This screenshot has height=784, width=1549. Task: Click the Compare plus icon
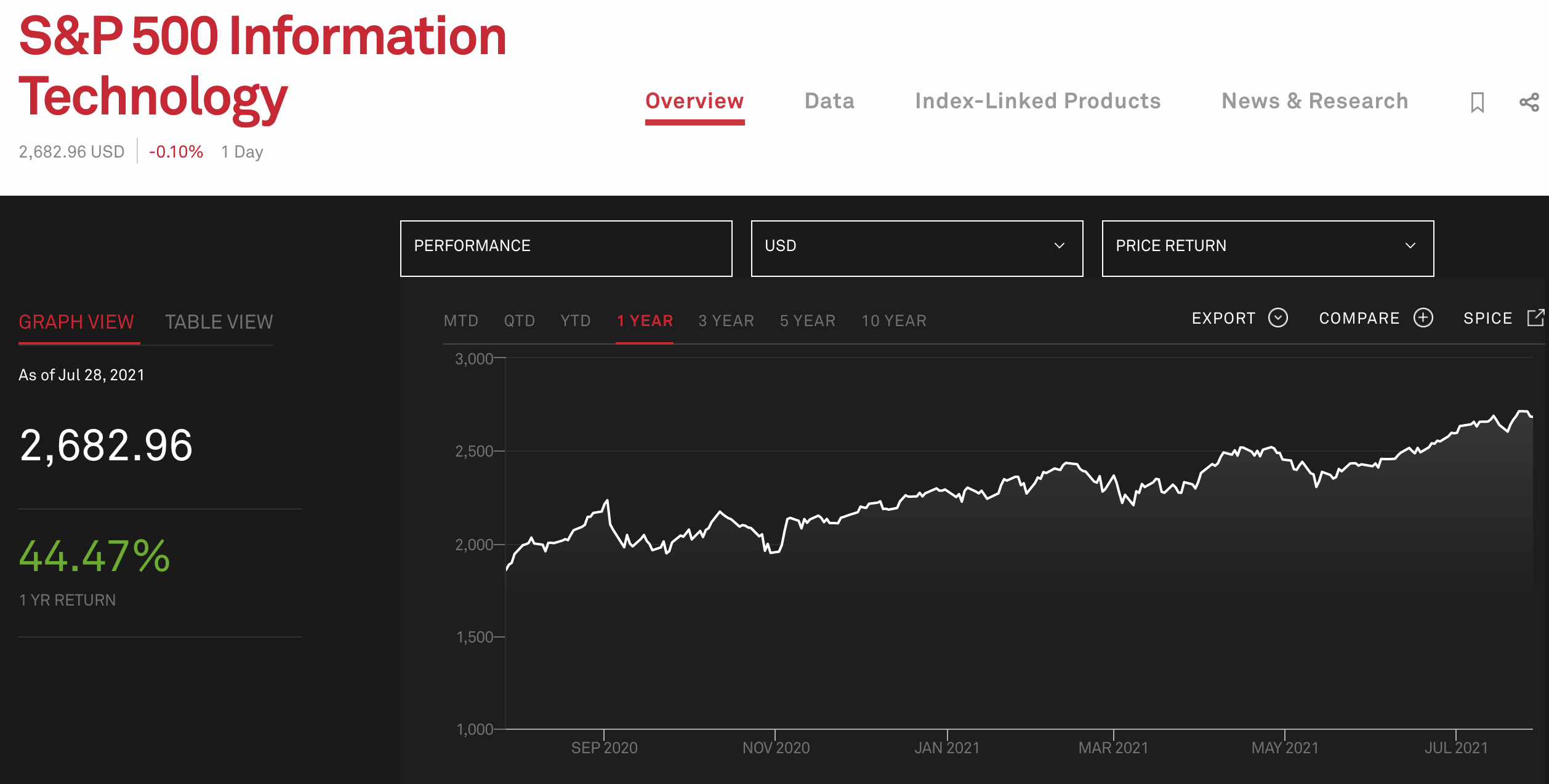click(1423, 318)
